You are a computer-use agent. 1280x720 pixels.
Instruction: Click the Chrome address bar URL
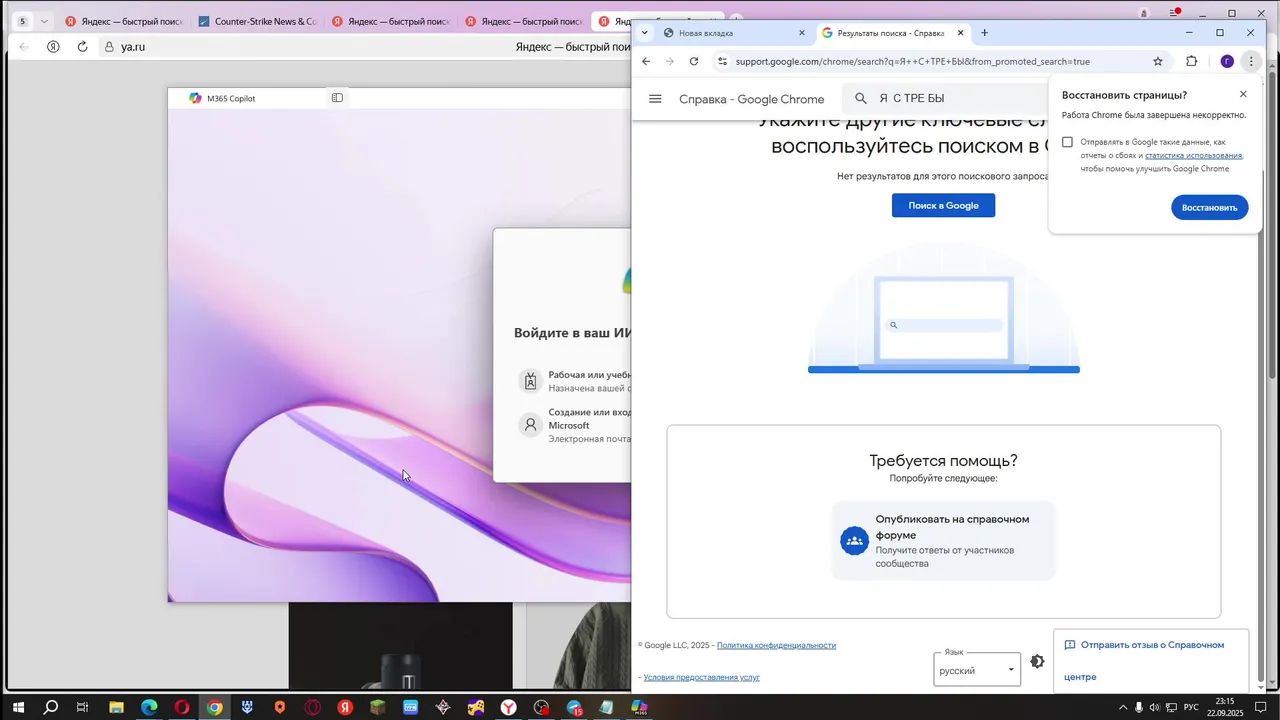coord(912,61)
